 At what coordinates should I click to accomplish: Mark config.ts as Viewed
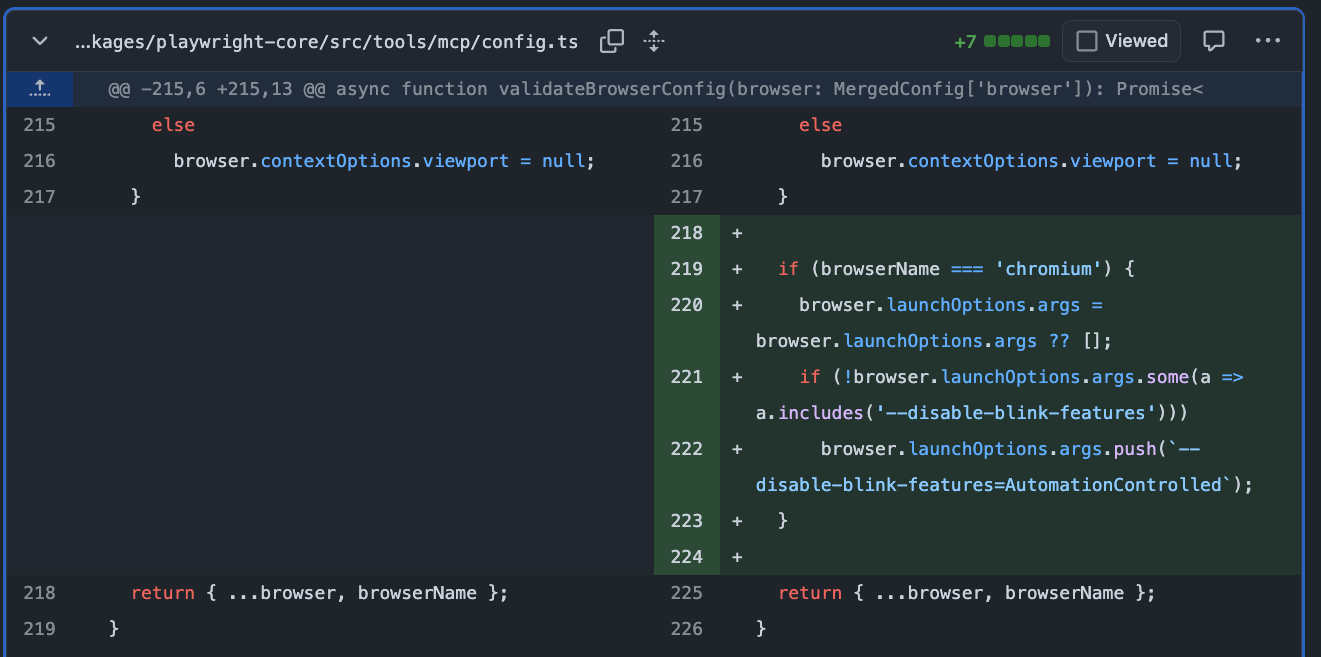[x=1121, y=41]
